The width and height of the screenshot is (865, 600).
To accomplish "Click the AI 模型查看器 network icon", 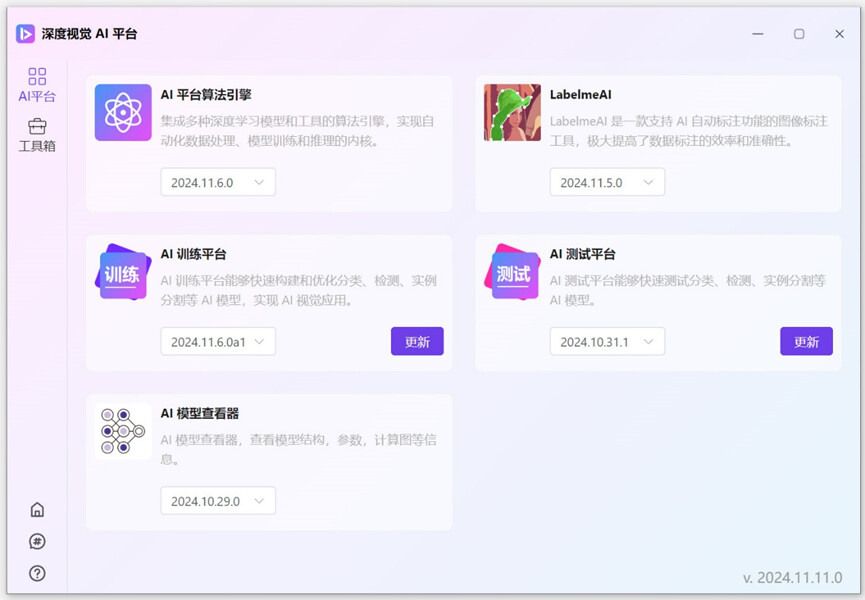I will coord(123,431).
